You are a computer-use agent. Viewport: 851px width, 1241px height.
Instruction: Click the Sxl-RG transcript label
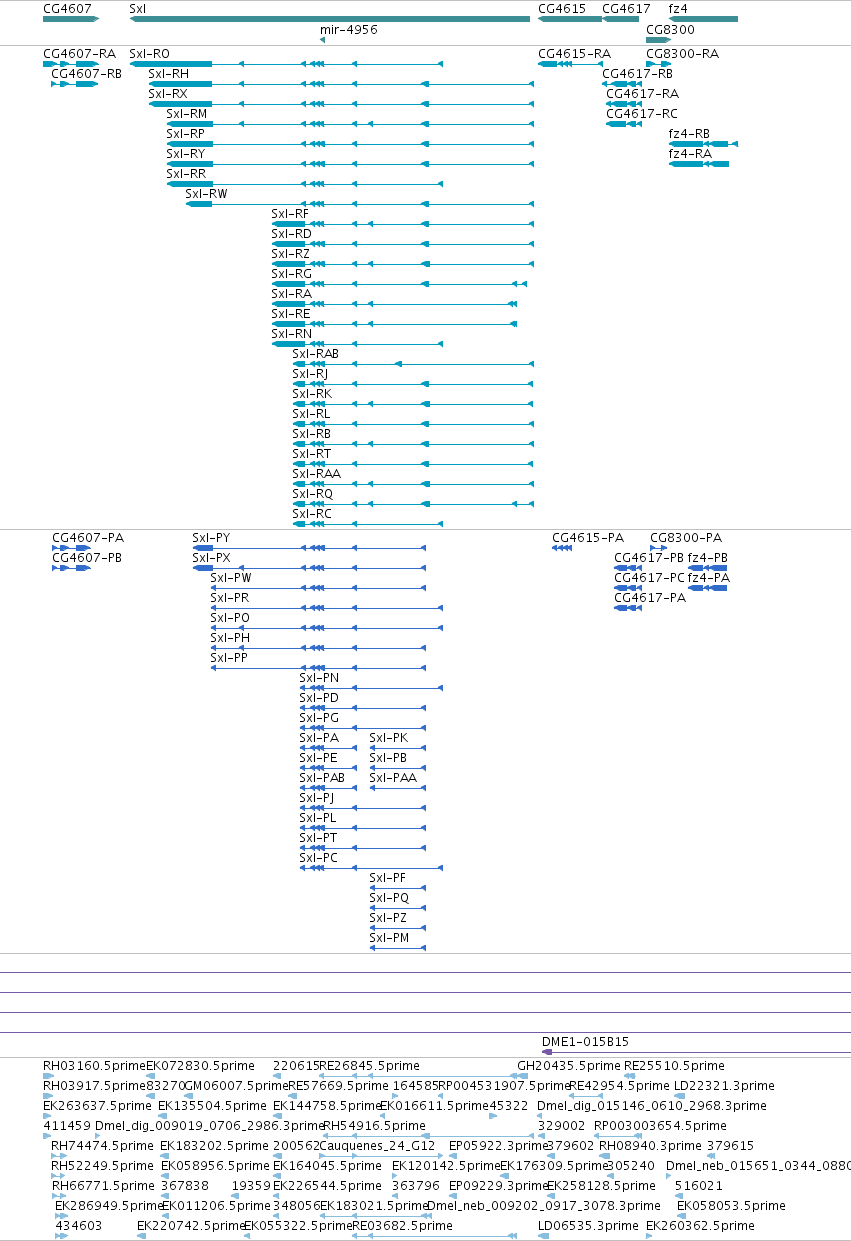[x=291, y=274]
